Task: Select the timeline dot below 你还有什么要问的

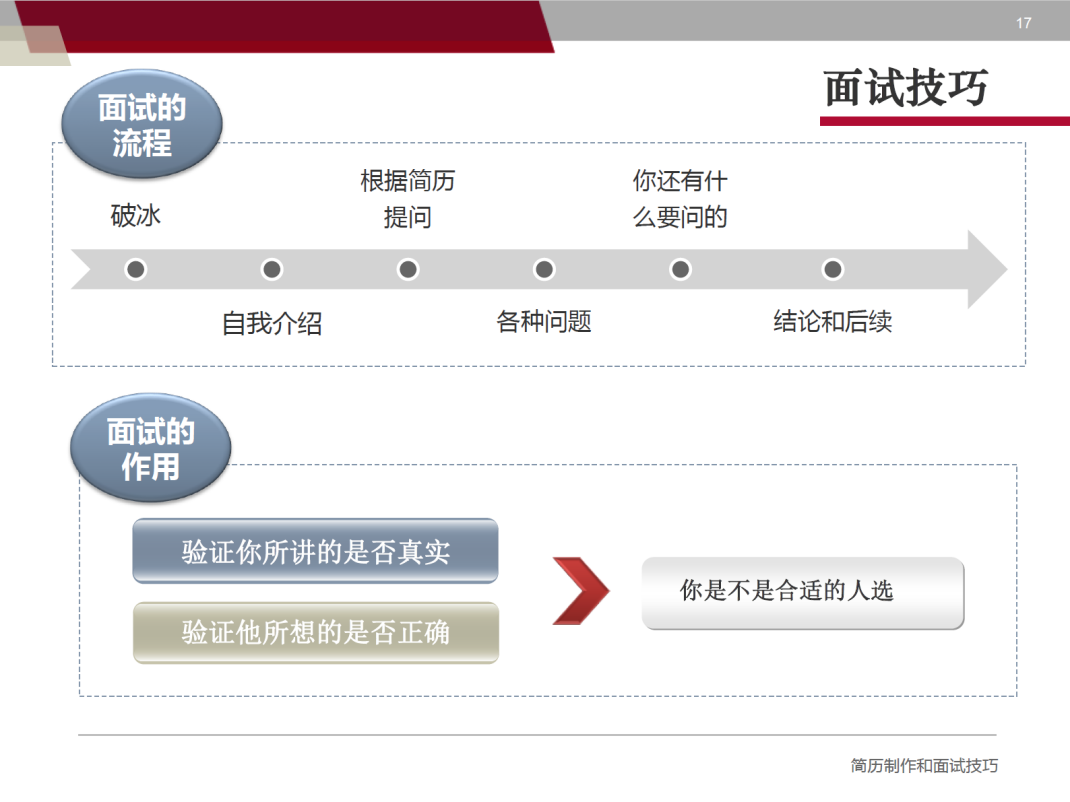Action: (680, 269)
